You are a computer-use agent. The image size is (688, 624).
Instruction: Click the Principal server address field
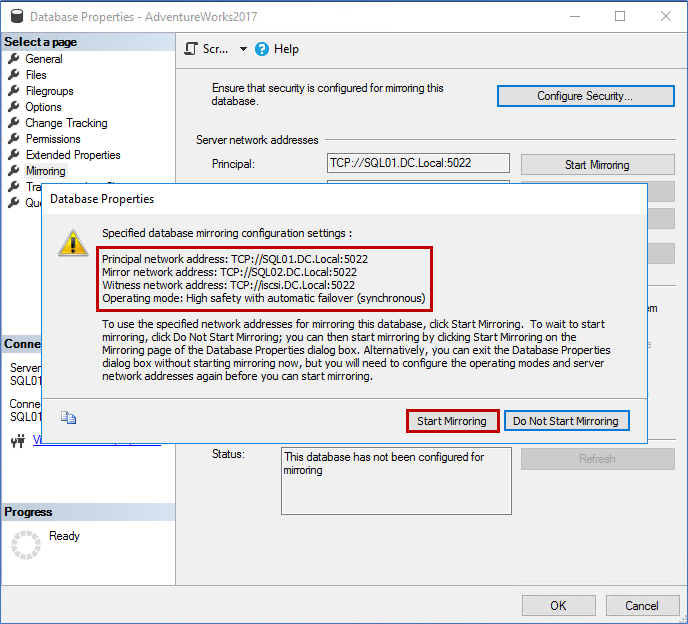(418, 163)
